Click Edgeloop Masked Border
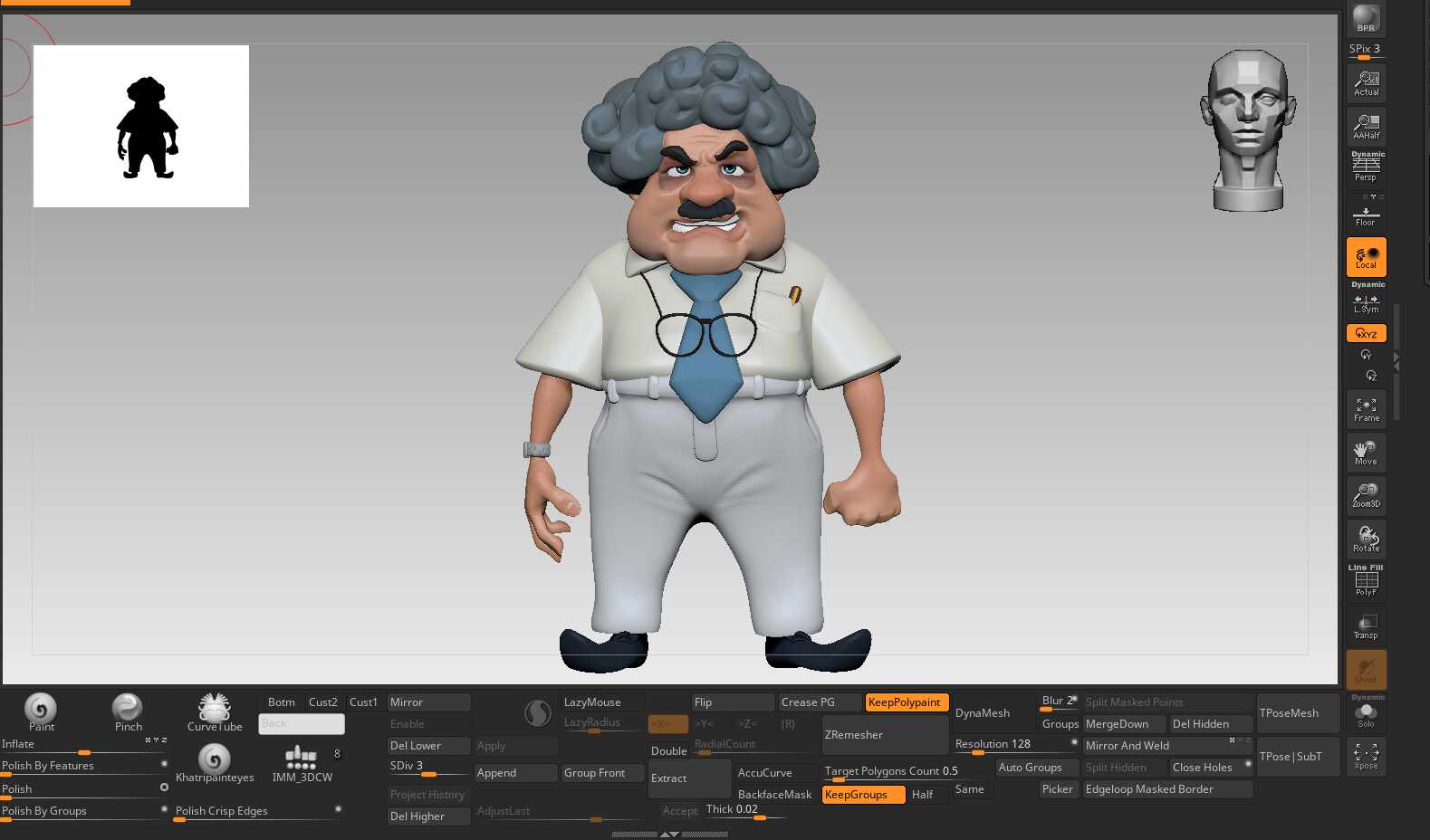The image size is (1430, 840). tap(1167, 789)
